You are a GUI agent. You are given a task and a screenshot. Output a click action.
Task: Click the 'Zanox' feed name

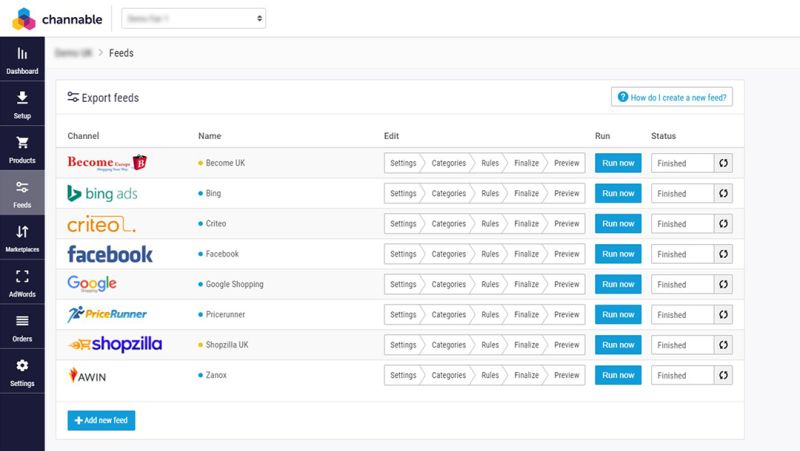coord(216,375)
